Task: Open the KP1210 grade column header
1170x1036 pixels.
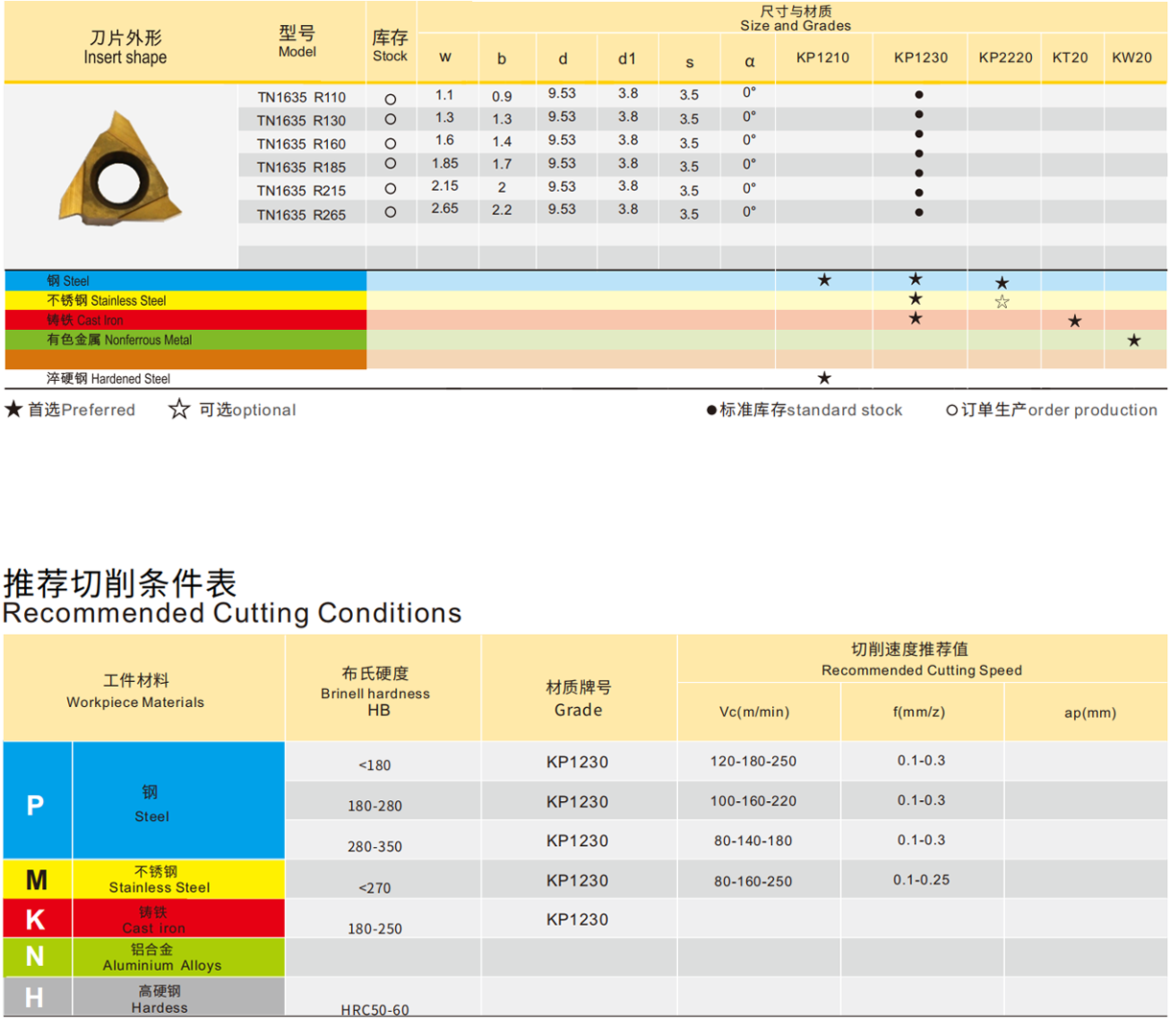Action: pos(823,59)
